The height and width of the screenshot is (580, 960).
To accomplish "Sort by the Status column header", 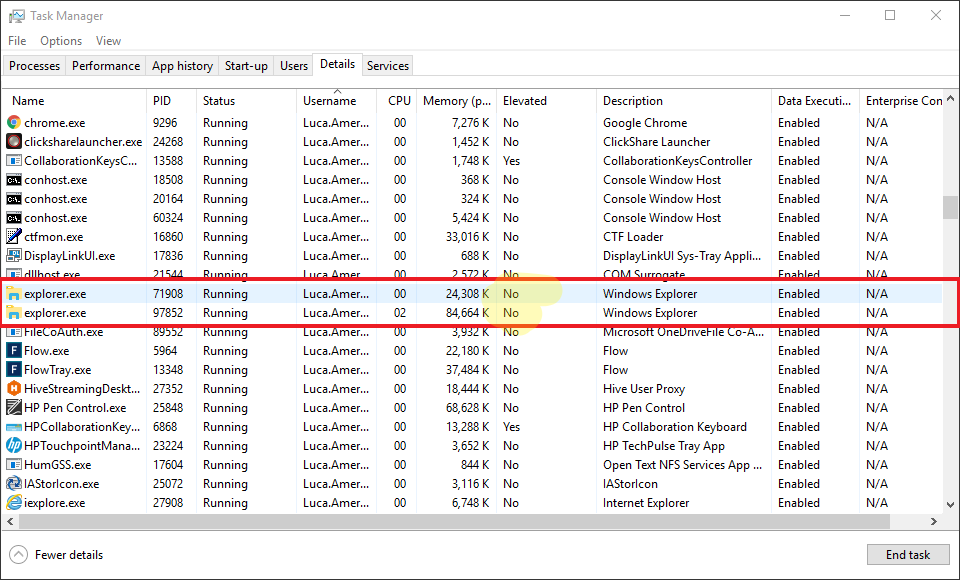I will click(x=246, y=101).
